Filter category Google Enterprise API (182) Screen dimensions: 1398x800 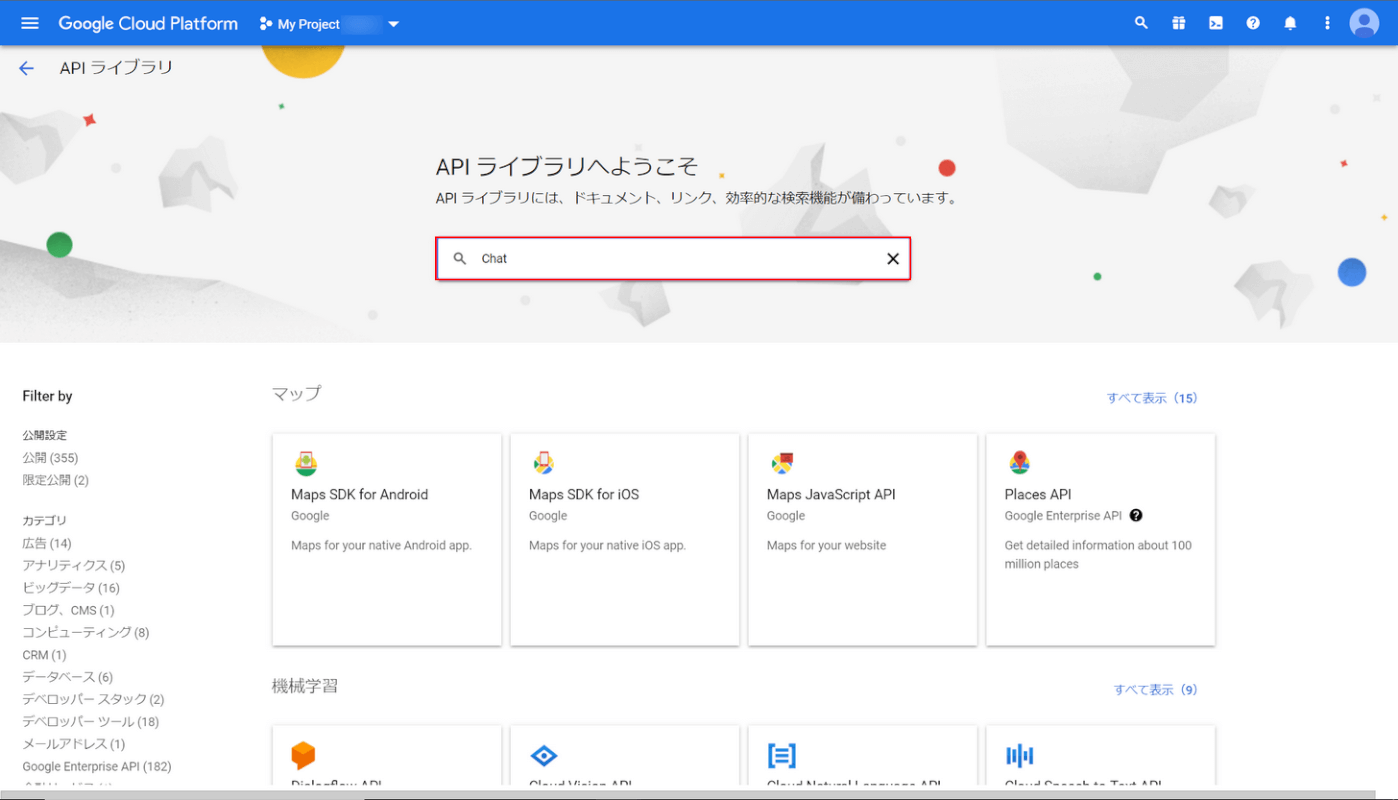97,767
